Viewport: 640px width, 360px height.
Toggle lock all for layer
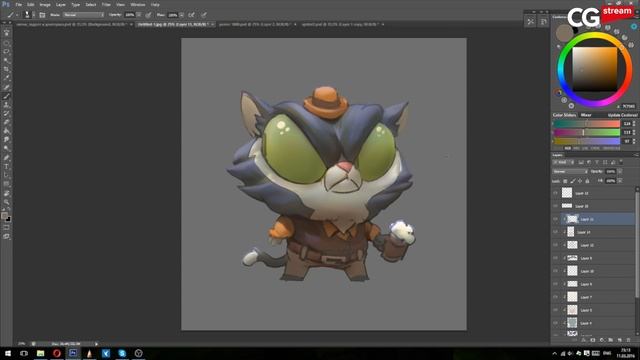587,181
